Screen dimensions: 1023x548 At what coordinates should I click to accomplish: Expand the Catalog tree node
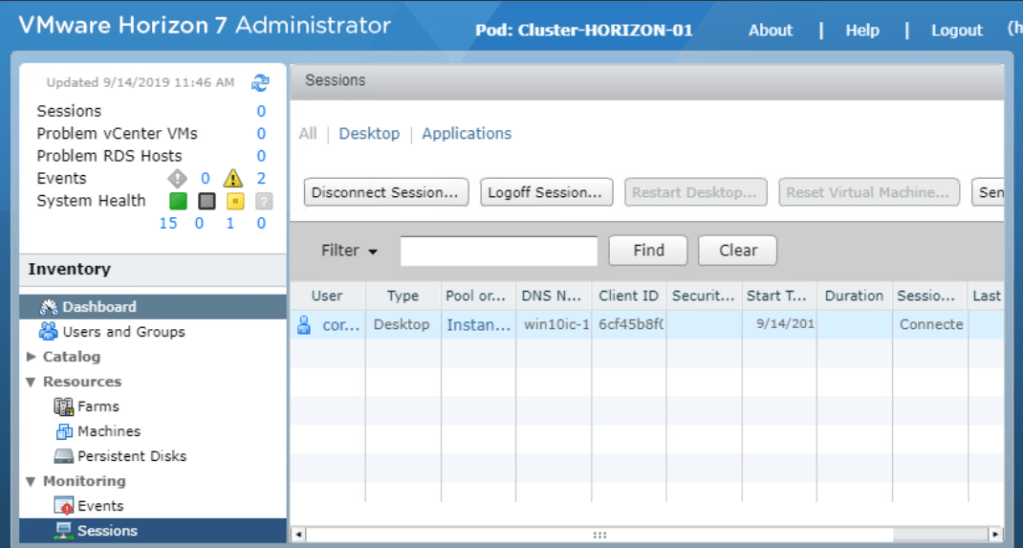(31, 357)
